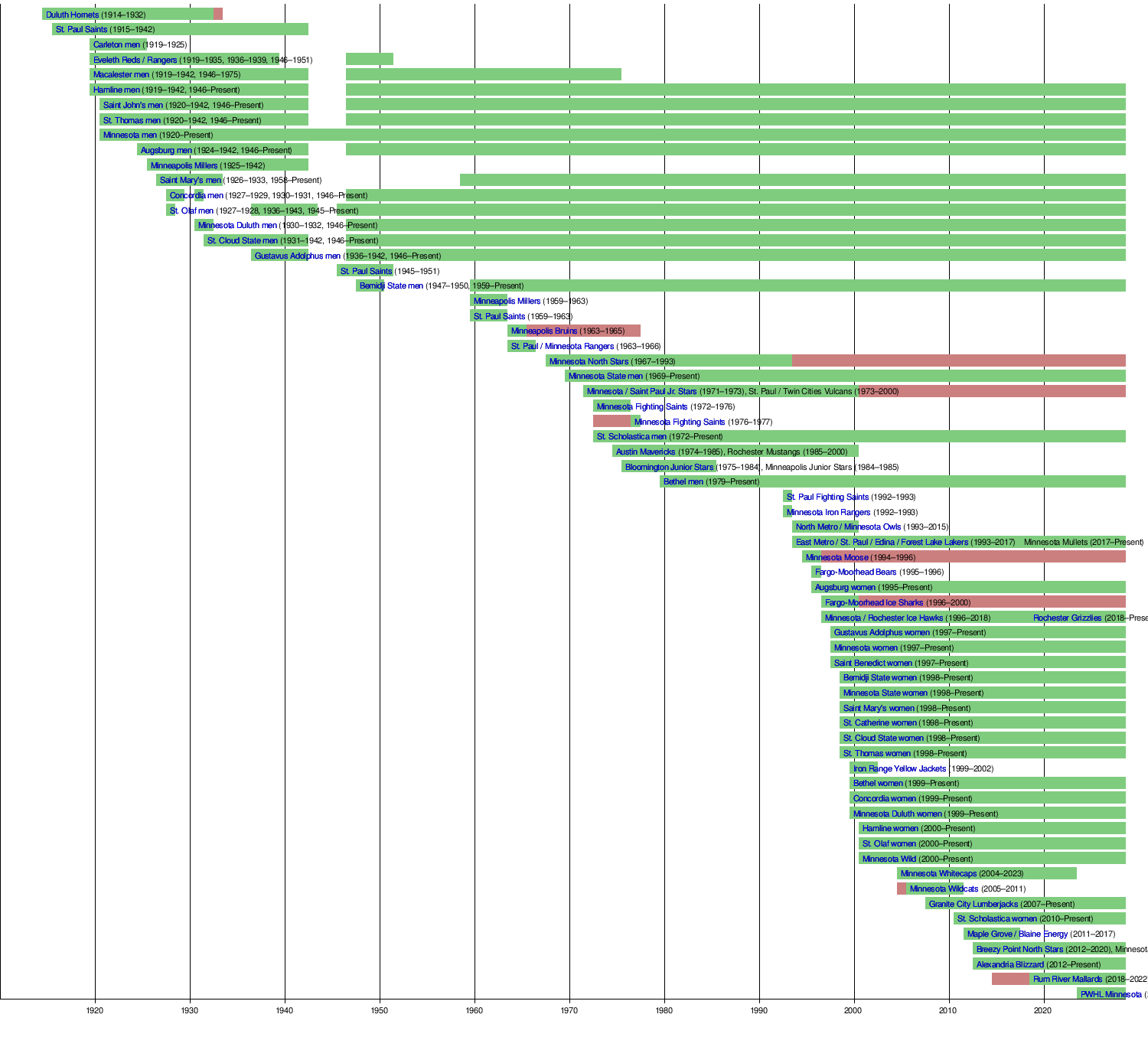This screenshot has width=1148, height=1037.
Task: Click the Saint Mary's women link
Action: (x=879, y=708)
